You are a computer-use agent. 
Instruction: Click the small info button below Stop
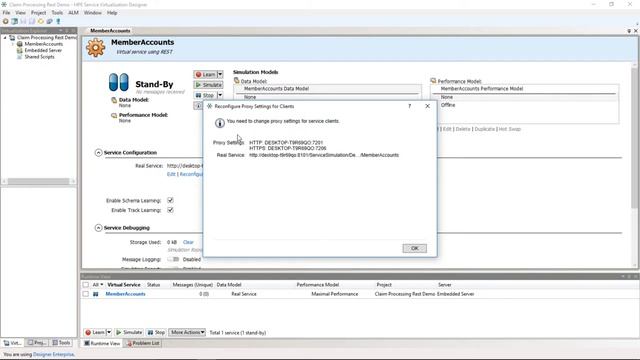(198, 106)
